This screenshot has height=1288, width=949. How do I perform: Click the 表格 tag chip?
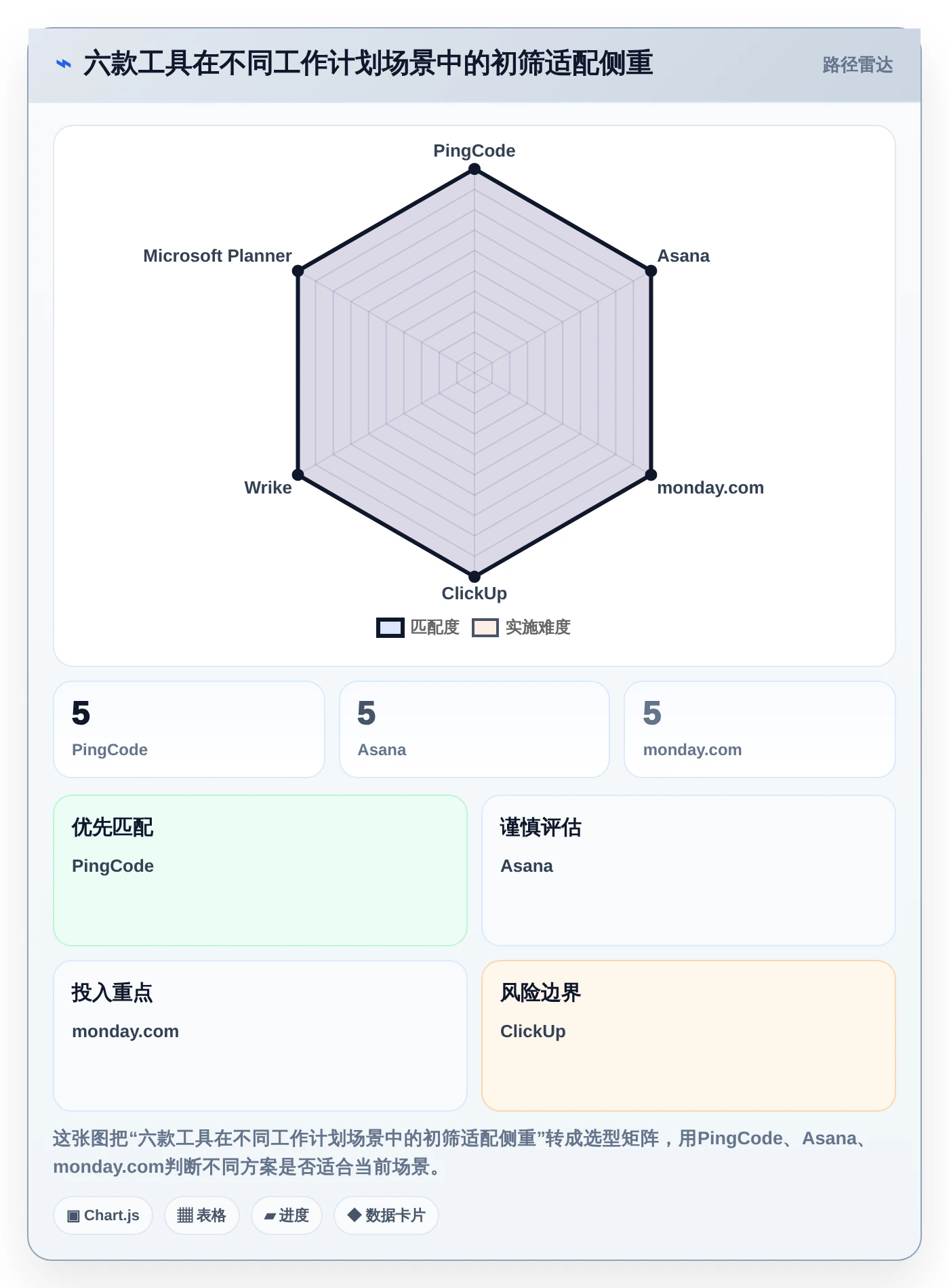(x=202, y=1215)
